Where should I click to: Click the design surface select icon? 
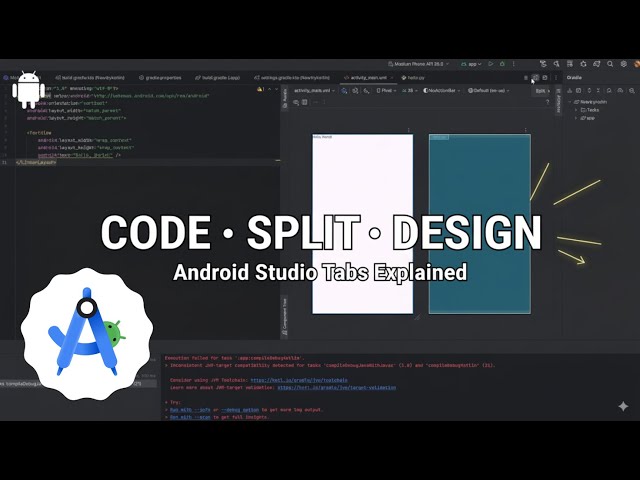pyautogui.click(x=345, y=91)
